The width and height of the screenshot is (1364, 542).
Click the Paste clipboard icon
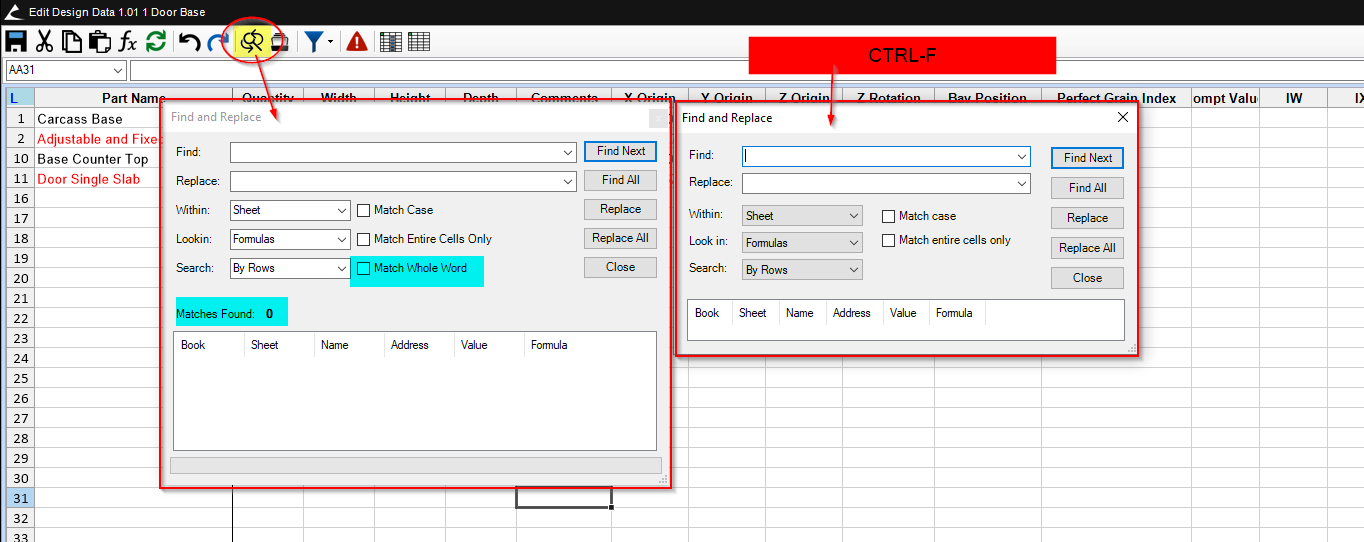pyautogui.click(x=99, y=41)
